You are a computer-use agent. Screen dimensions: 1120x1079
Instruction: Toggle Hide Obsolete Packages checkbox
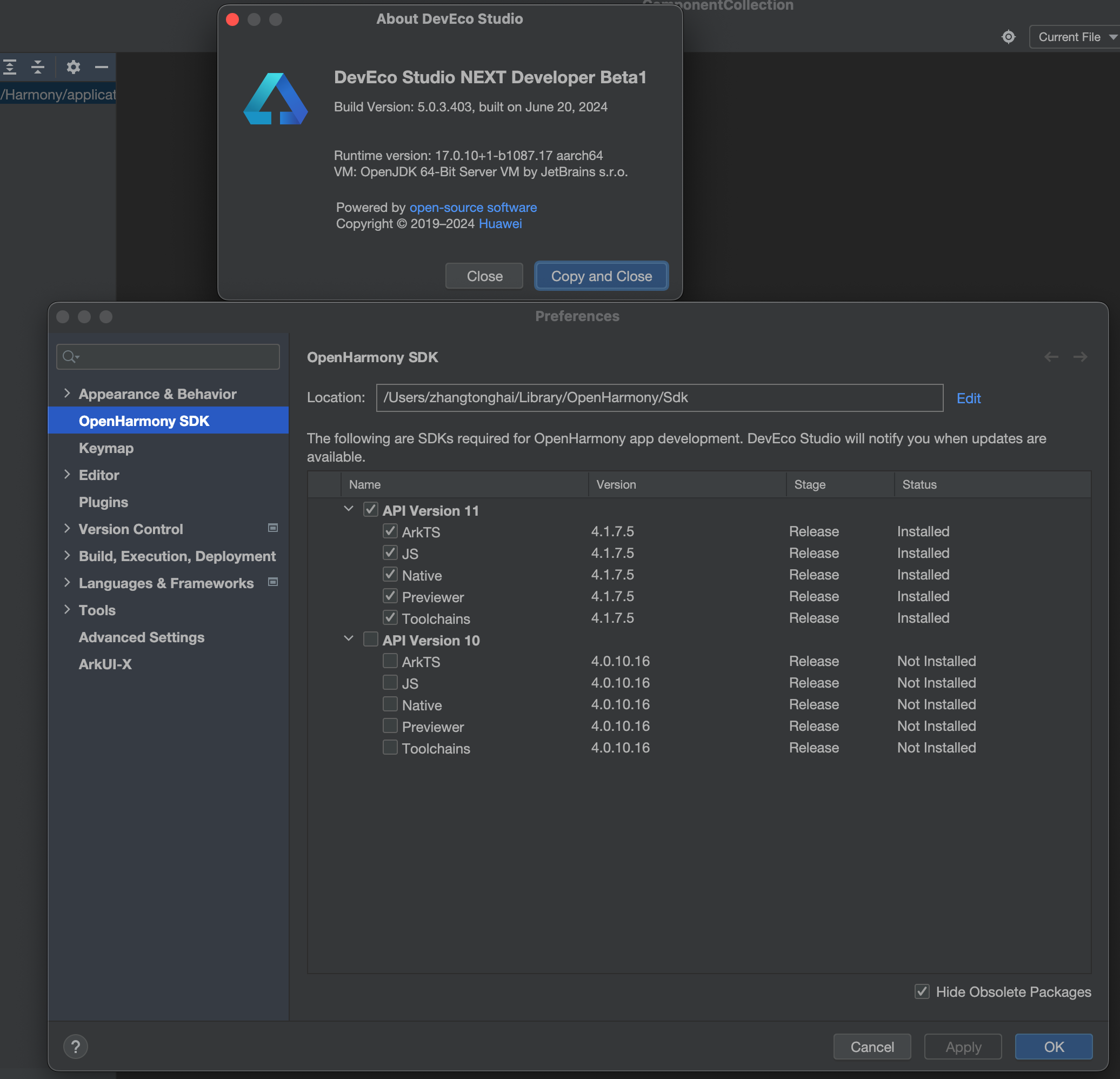tap(922, 991)
